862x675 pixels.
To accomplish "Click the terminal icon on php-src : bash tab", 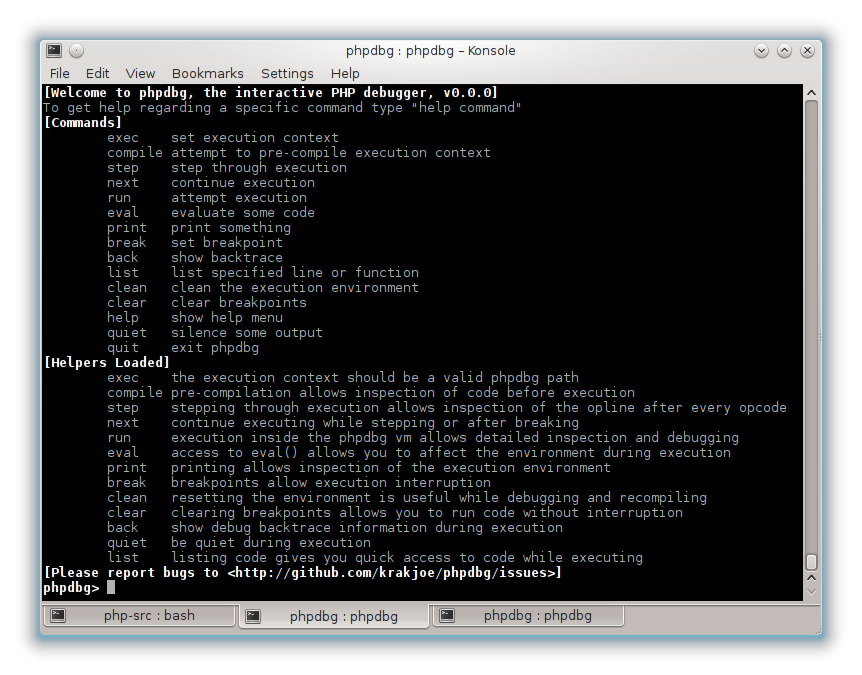I will (x=59, y=616).
